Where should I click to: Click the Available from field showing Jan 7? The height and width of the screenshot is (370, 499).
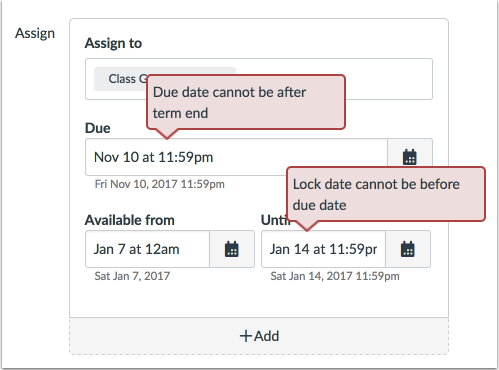coord(147,249)
